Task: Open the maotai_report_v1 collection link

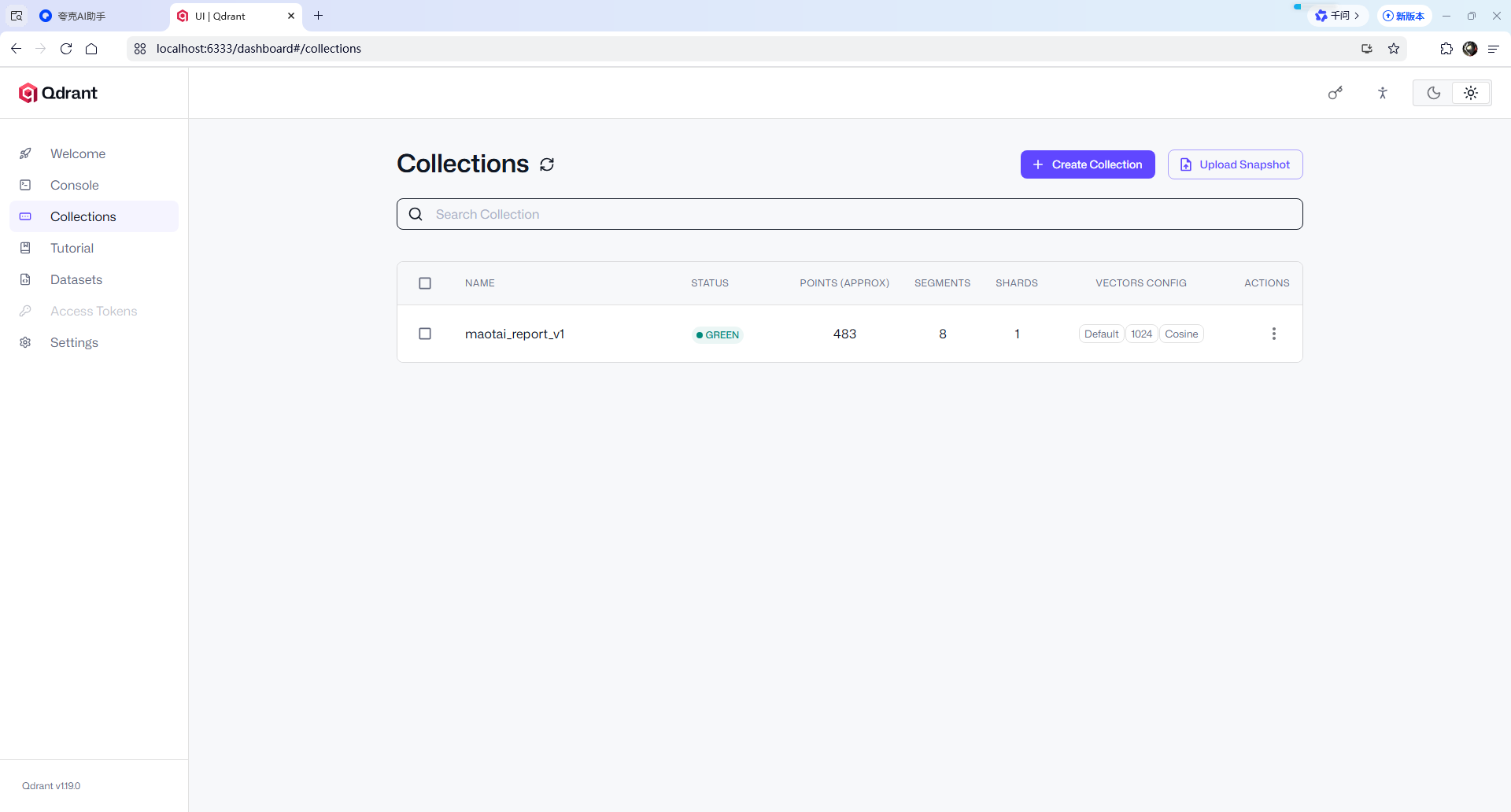Action: coord(515,334)
